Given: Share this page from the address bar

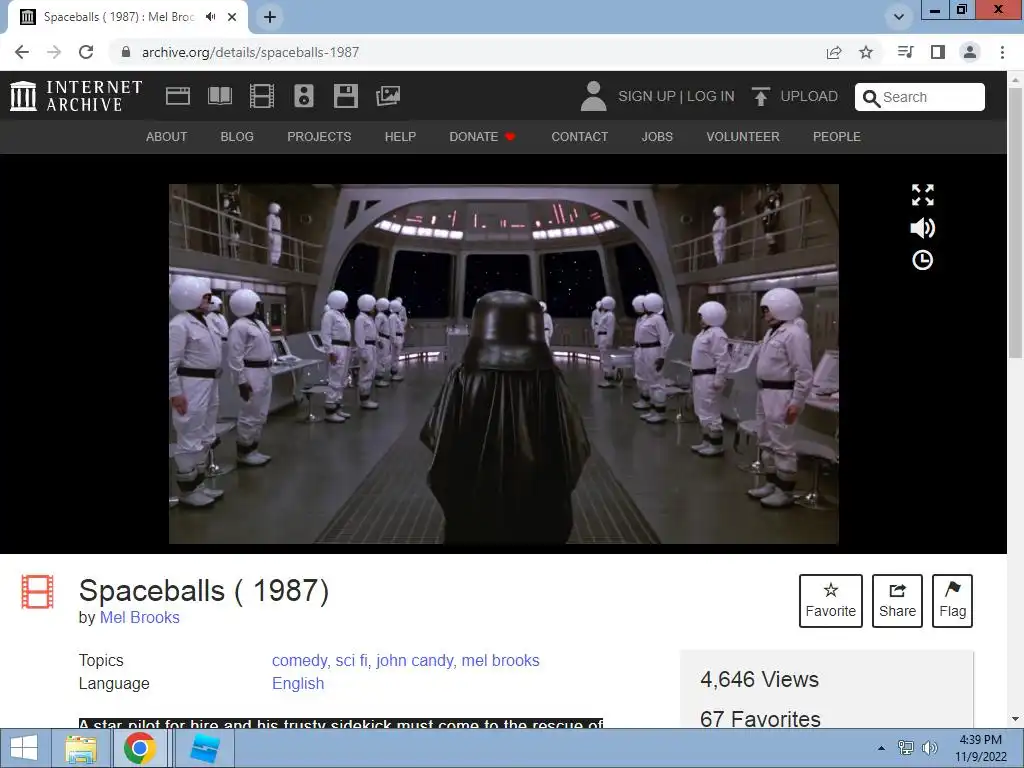Looking at the screenshot, I should coord(834,52).
